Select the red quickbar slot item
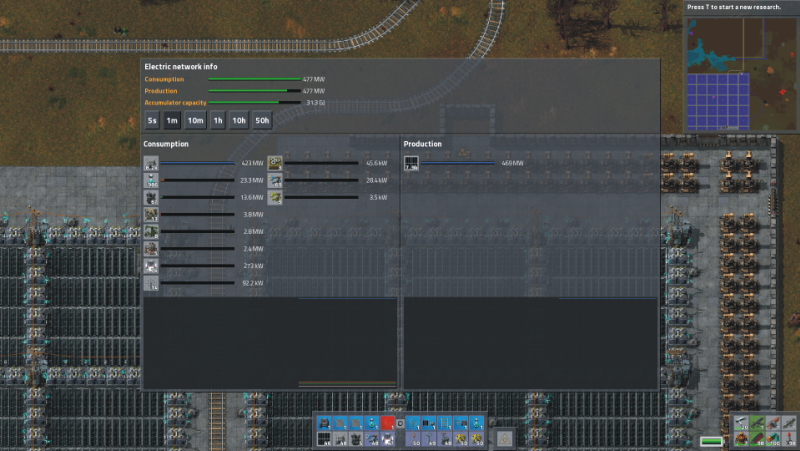Image resolution: width=800 pixels, height=451 pixels. tap(387, 423)
